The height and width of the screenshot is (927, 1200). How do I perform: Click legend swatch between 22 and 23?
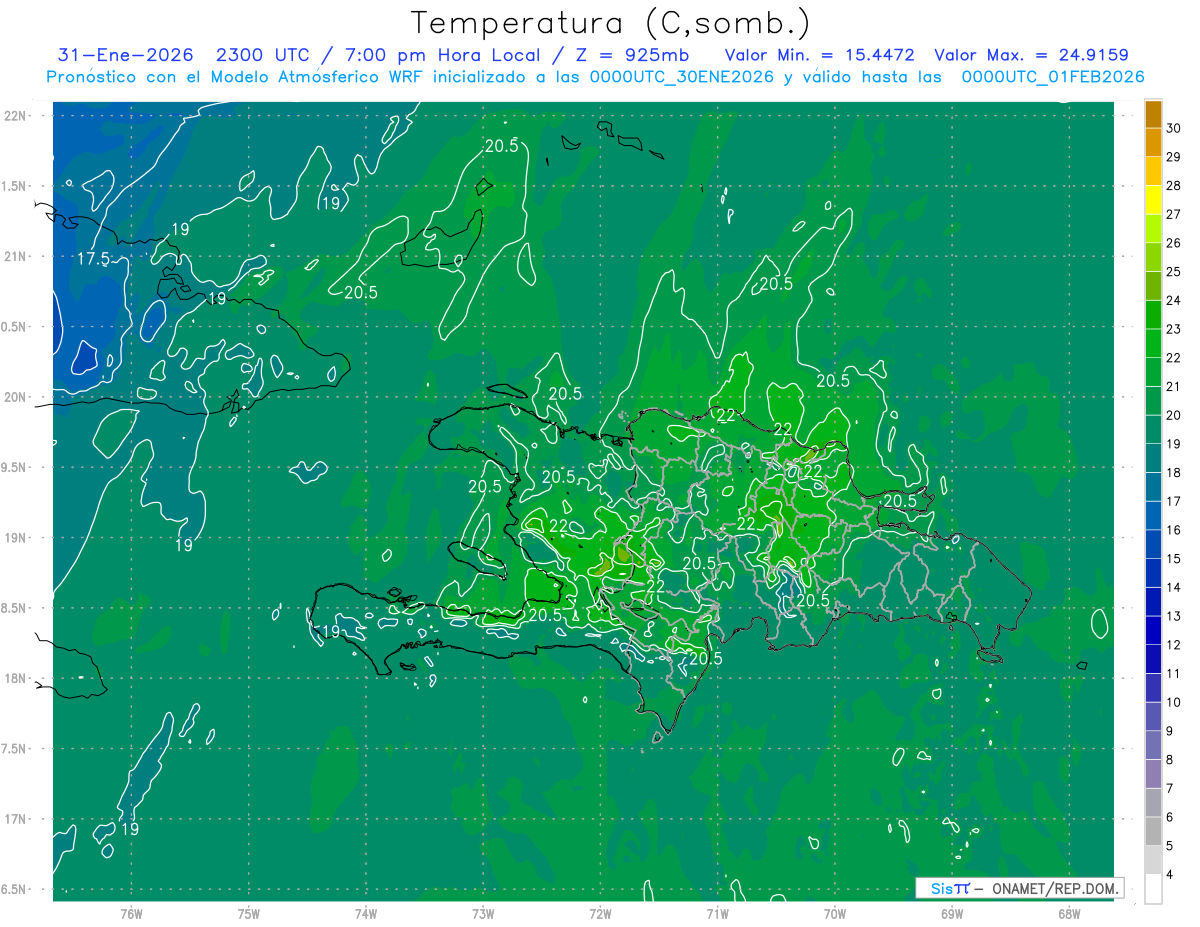tap(1153, 344)
